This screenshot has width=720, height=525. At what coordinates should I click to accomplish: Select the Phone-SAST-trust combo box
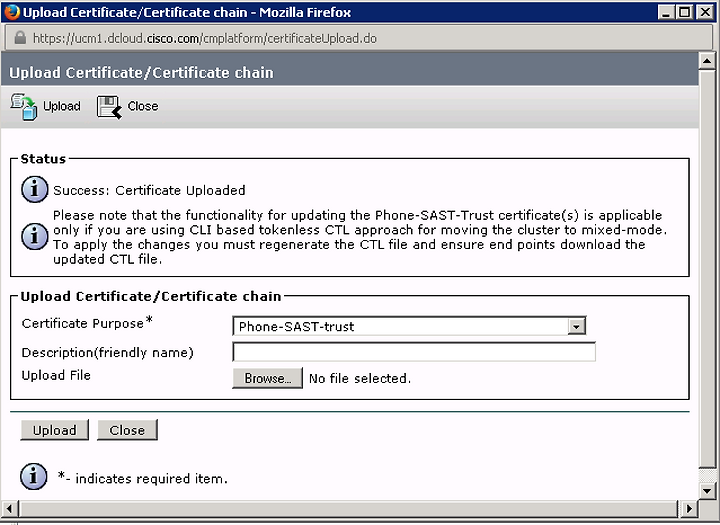click(409, 326)
